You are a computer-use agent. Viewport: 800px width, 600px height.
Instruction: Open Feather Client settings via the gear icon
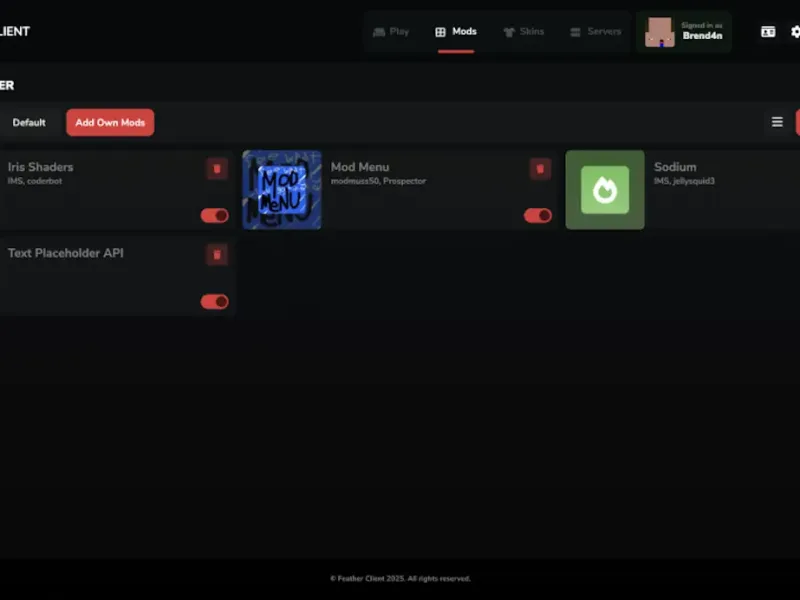(x=795, y=31)
